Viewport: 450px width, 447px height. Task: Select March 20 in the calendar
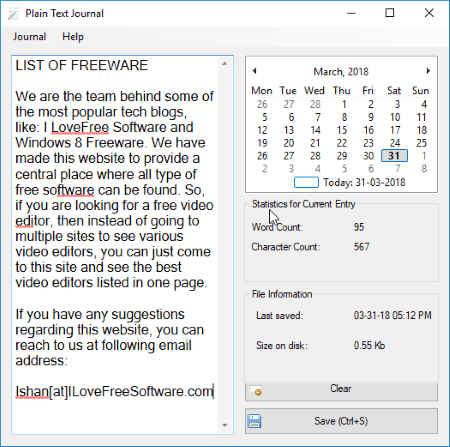[289, 143]
